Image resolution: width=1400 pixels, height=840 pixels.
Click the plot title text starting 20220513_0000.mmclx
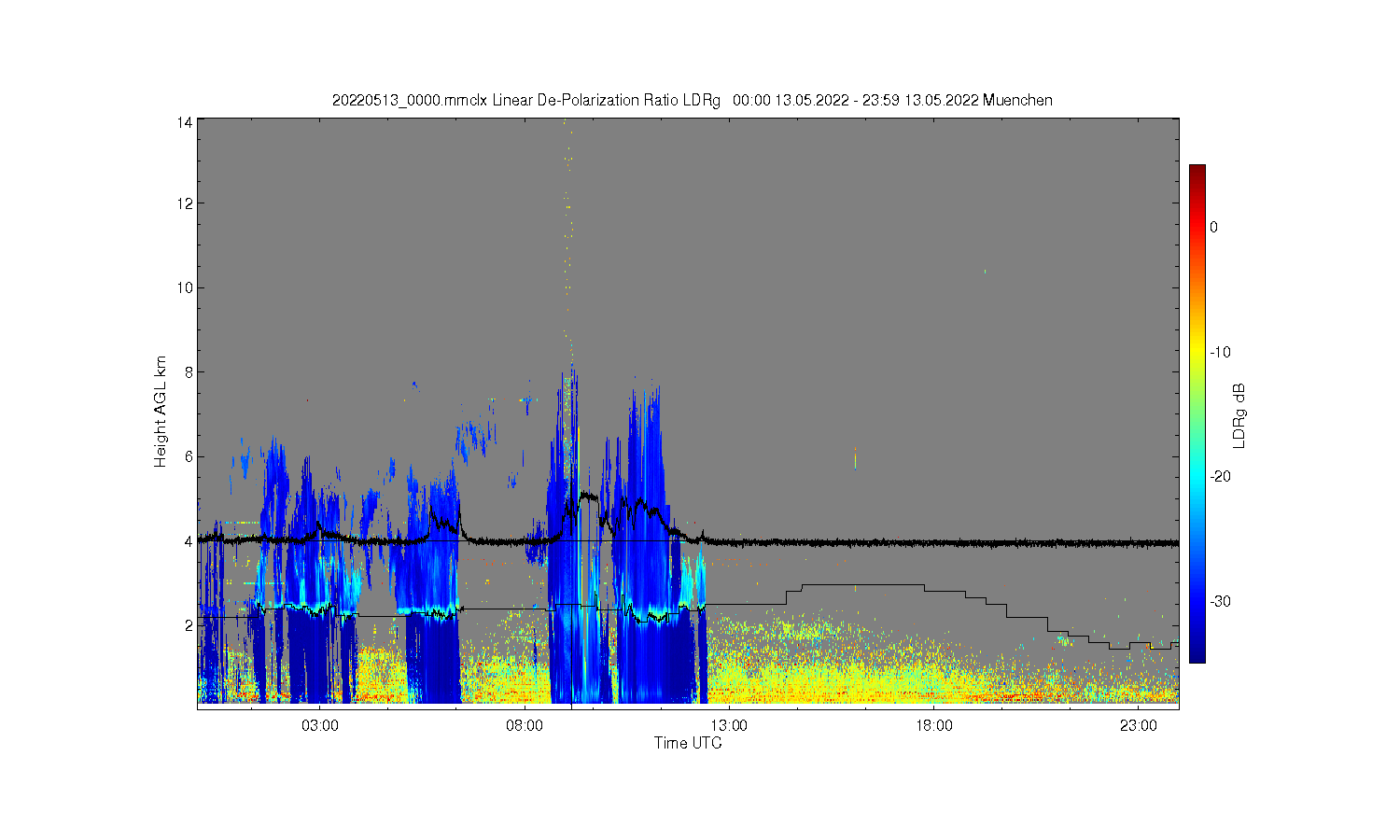pos(692,100)
